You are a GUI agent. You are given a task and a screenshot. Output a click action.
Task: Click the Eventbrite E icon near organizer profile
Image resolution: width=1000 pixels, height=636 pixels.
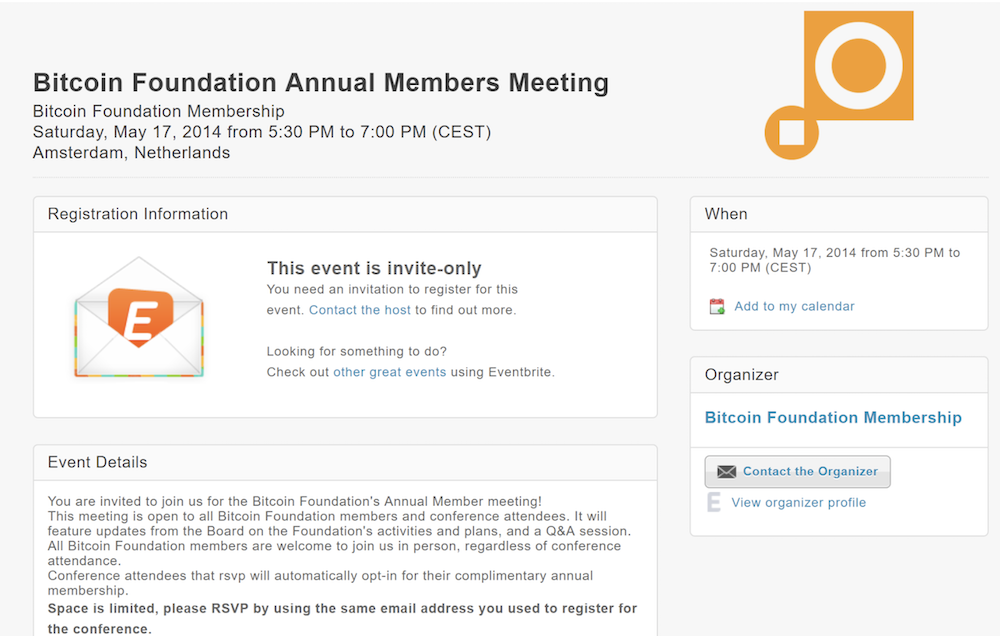click(x=714, y=503)
